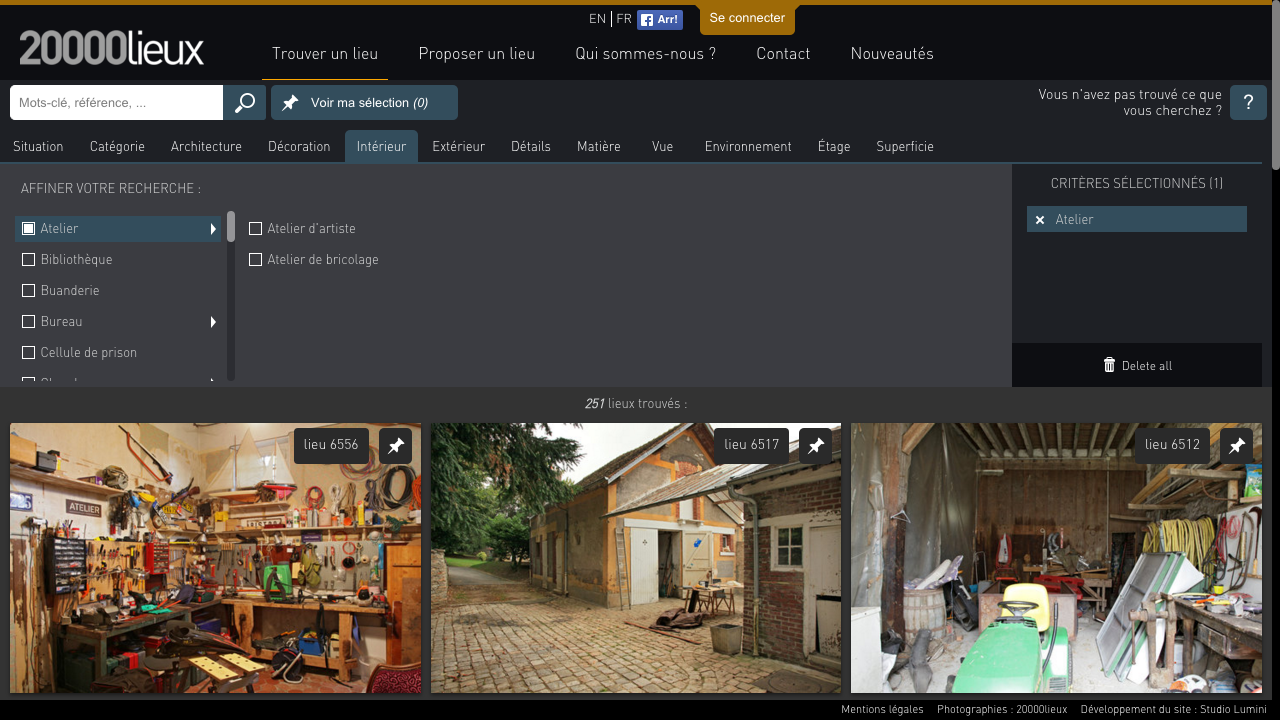Viewport: 1280px width, 720px height.
Task: Open the Matière filter tab
Action: 599,147
